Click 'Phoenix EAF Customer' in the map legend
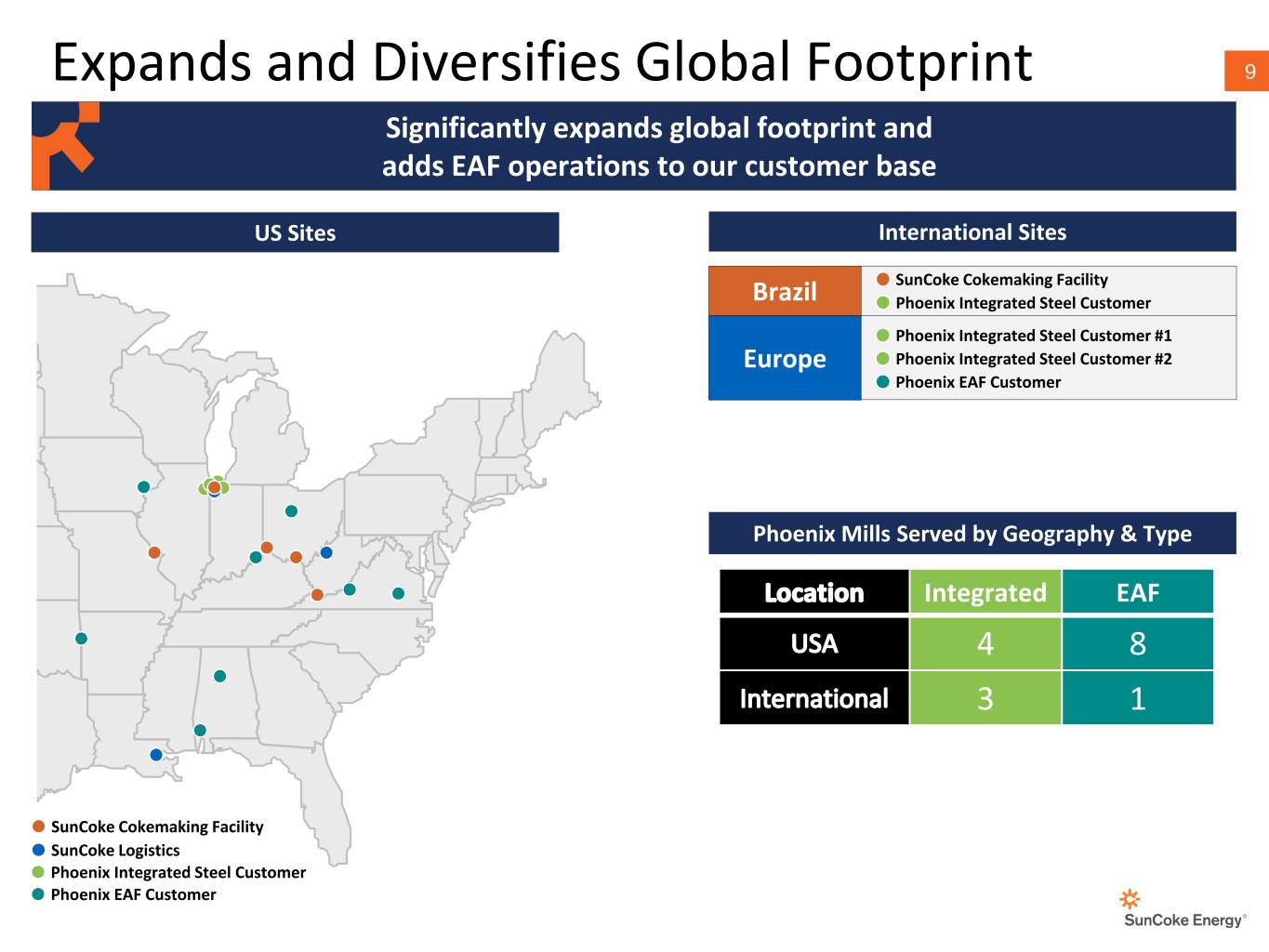1269x952 pixels. 133,894
